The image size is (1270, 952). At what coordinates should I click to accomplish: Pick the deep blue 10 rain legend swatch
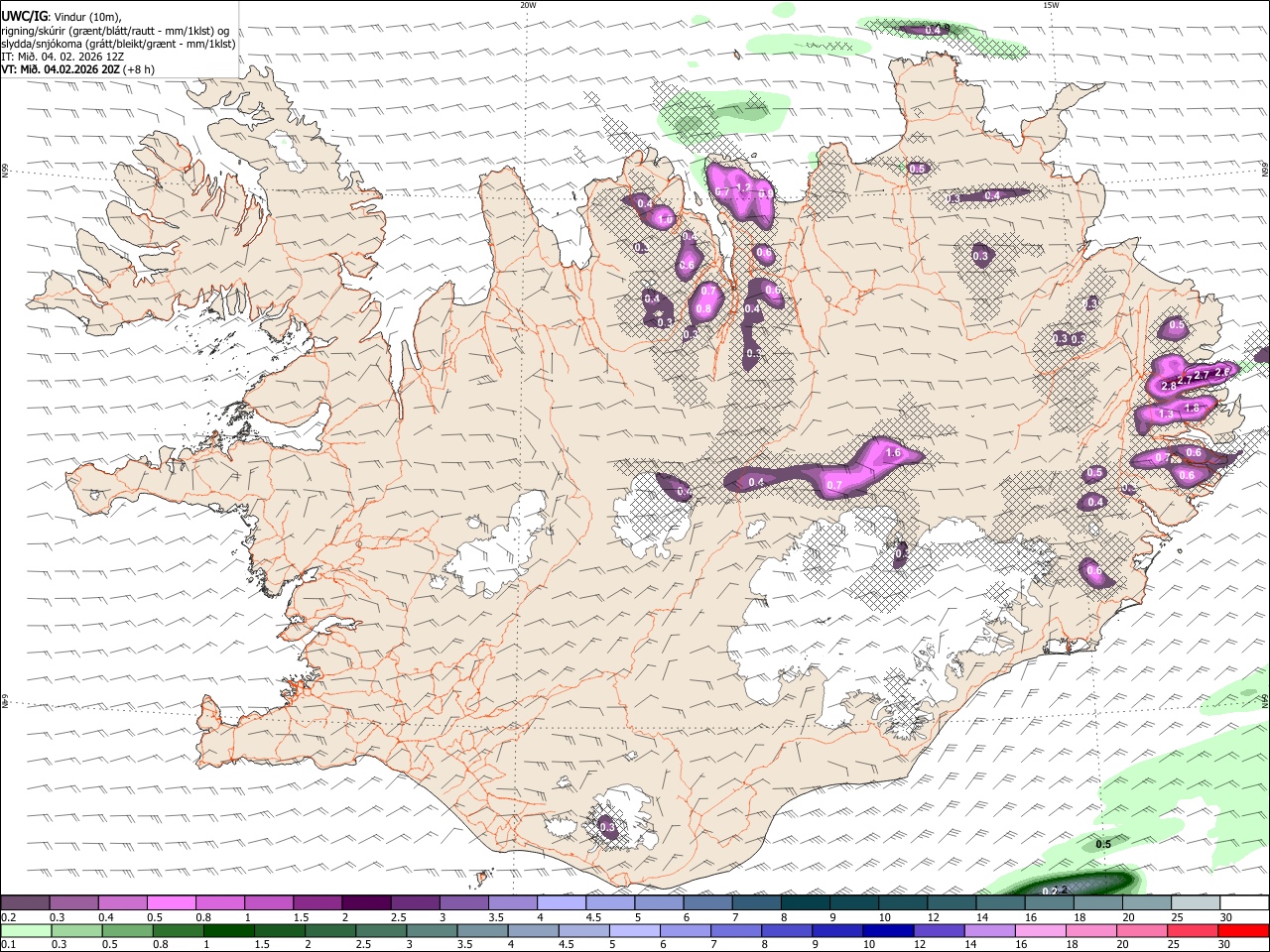888,930
